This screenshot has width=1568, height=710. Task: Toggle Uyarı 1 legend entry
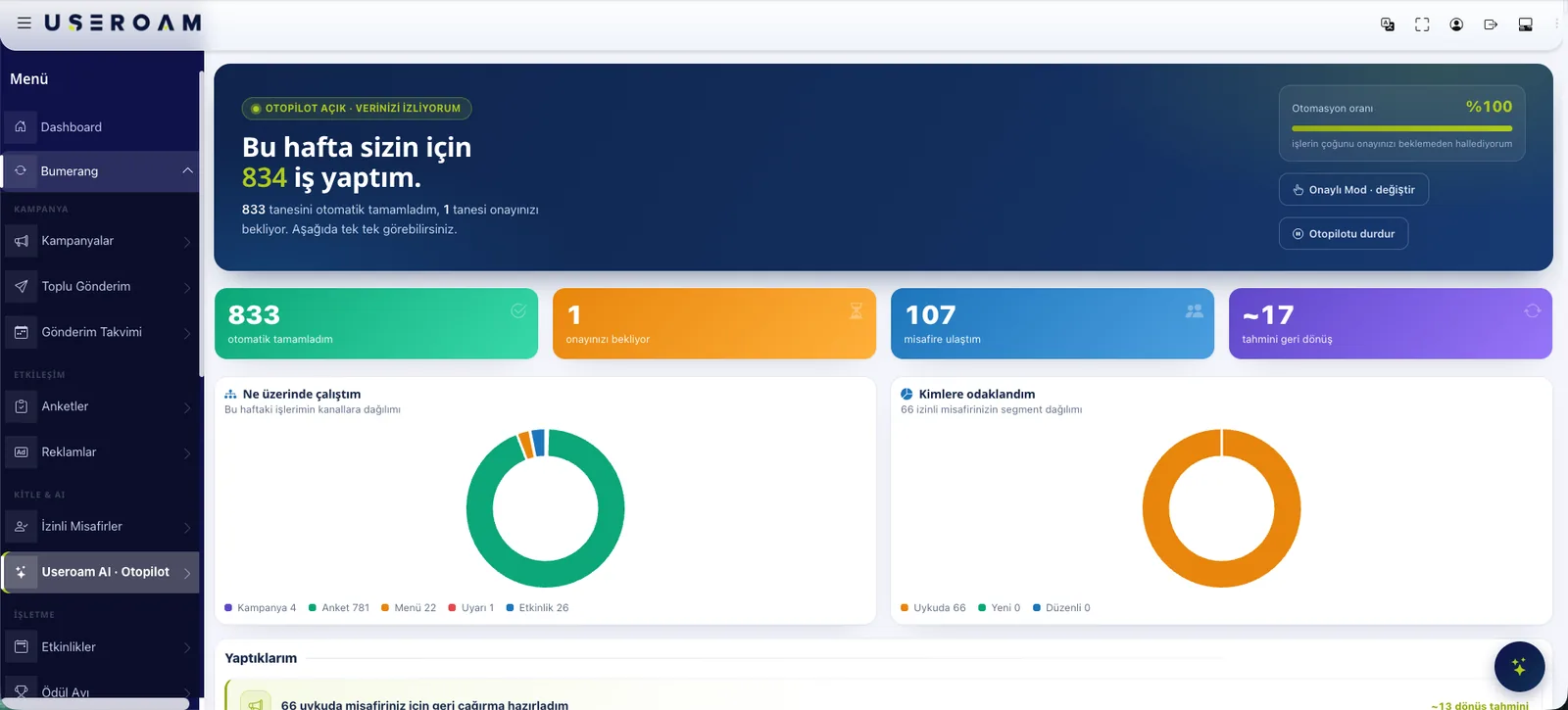471,608
